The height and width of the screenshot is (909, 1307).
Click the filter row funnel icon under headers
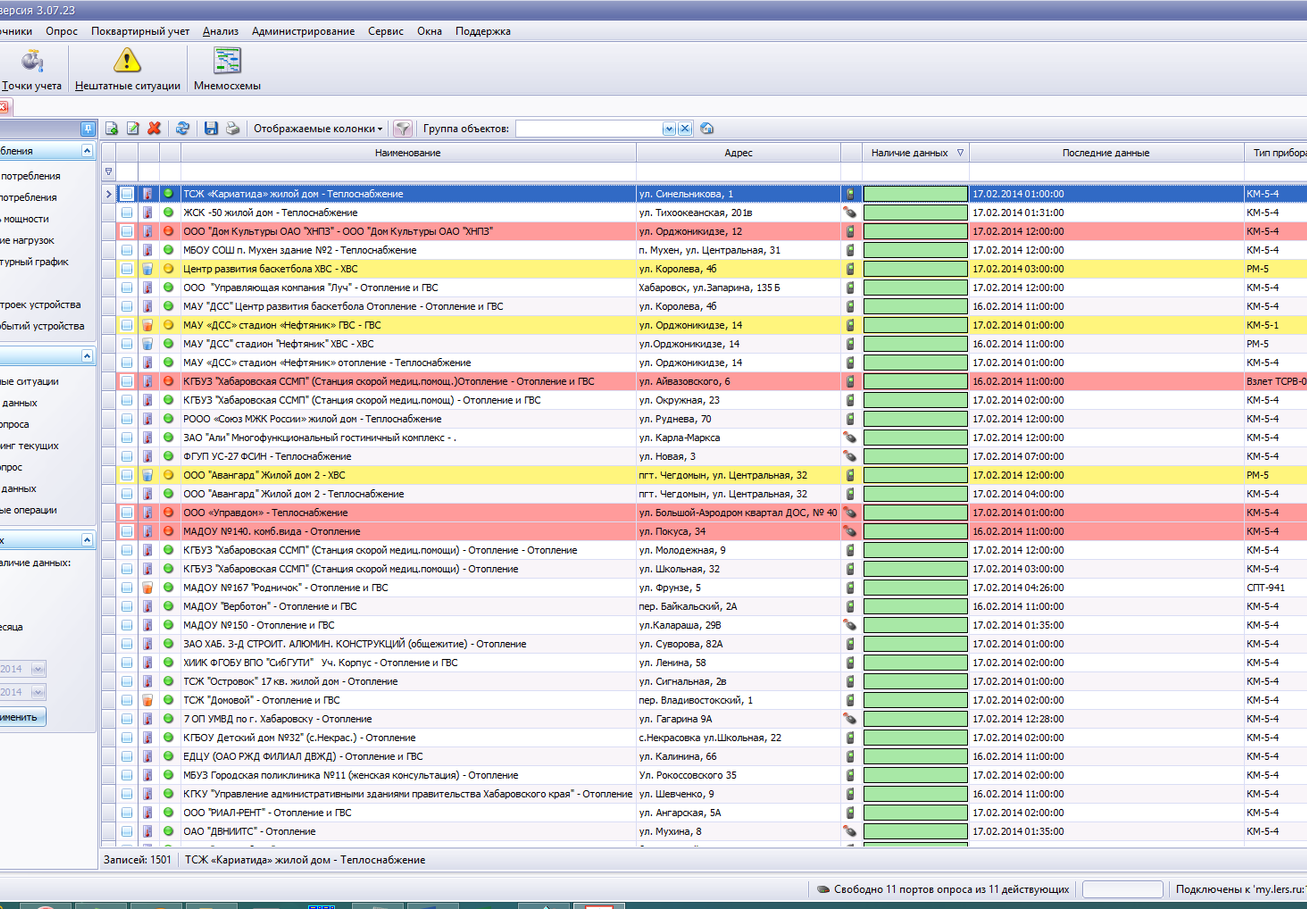click(109, 172)
